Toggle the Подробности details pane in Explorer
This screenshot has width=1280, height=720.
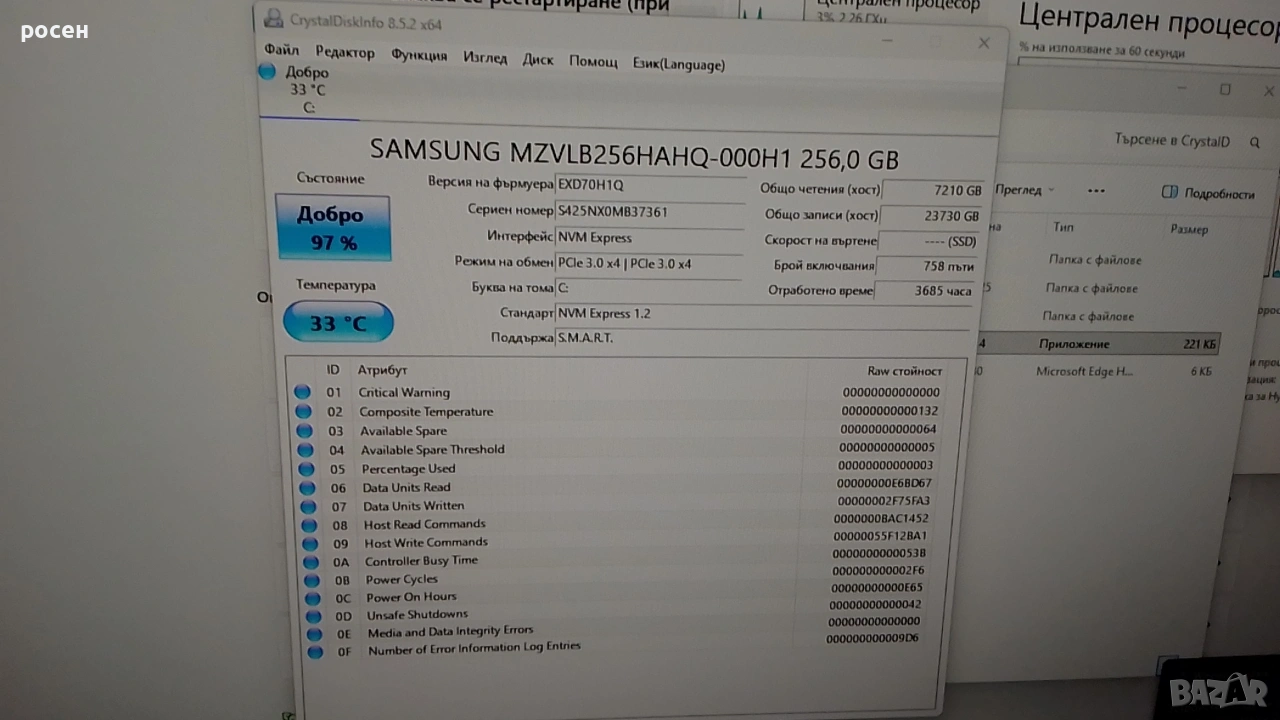pyautogui.click(x=1208, y=193)
